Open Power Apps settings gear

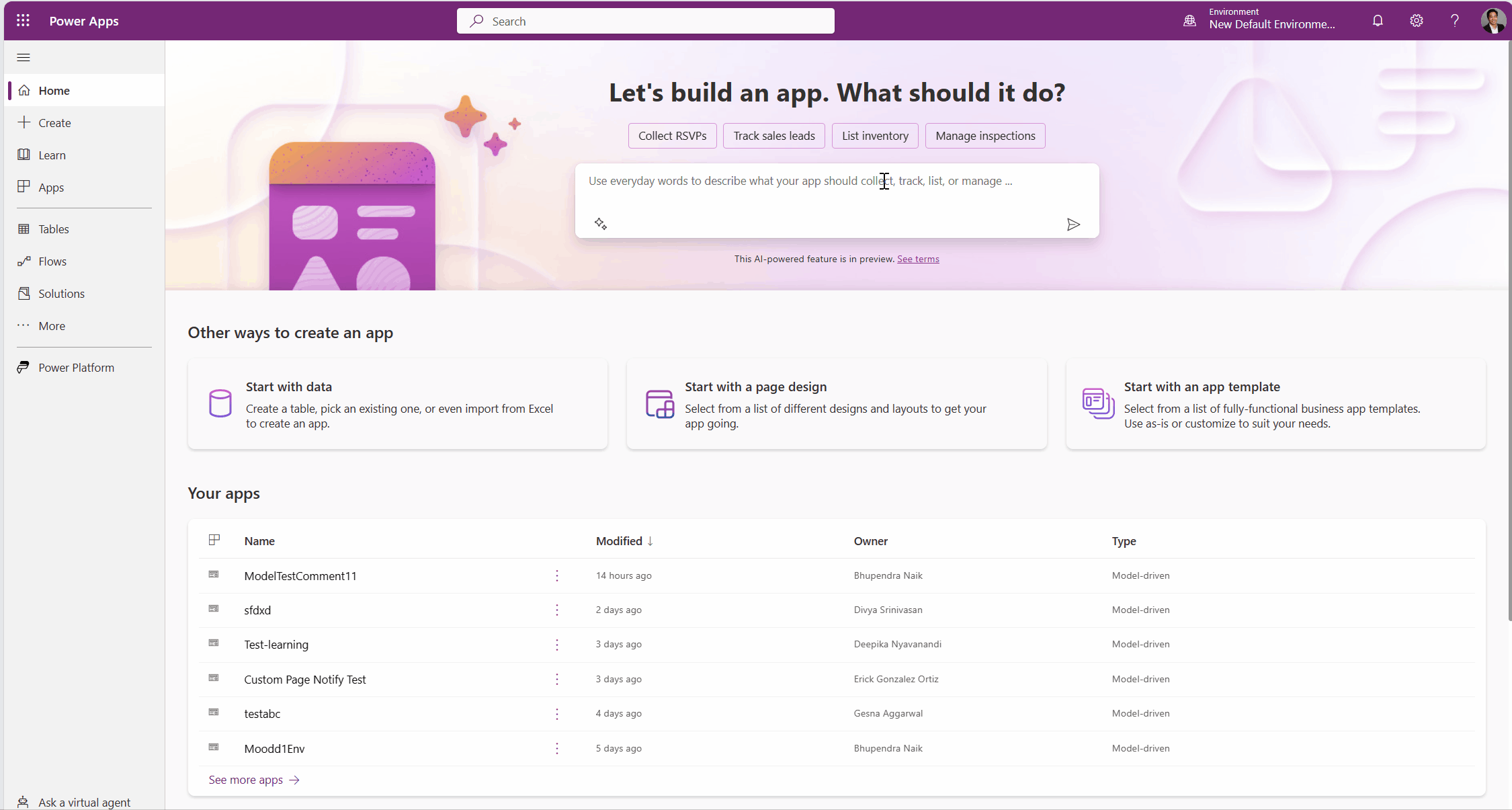click(1416, 21)
